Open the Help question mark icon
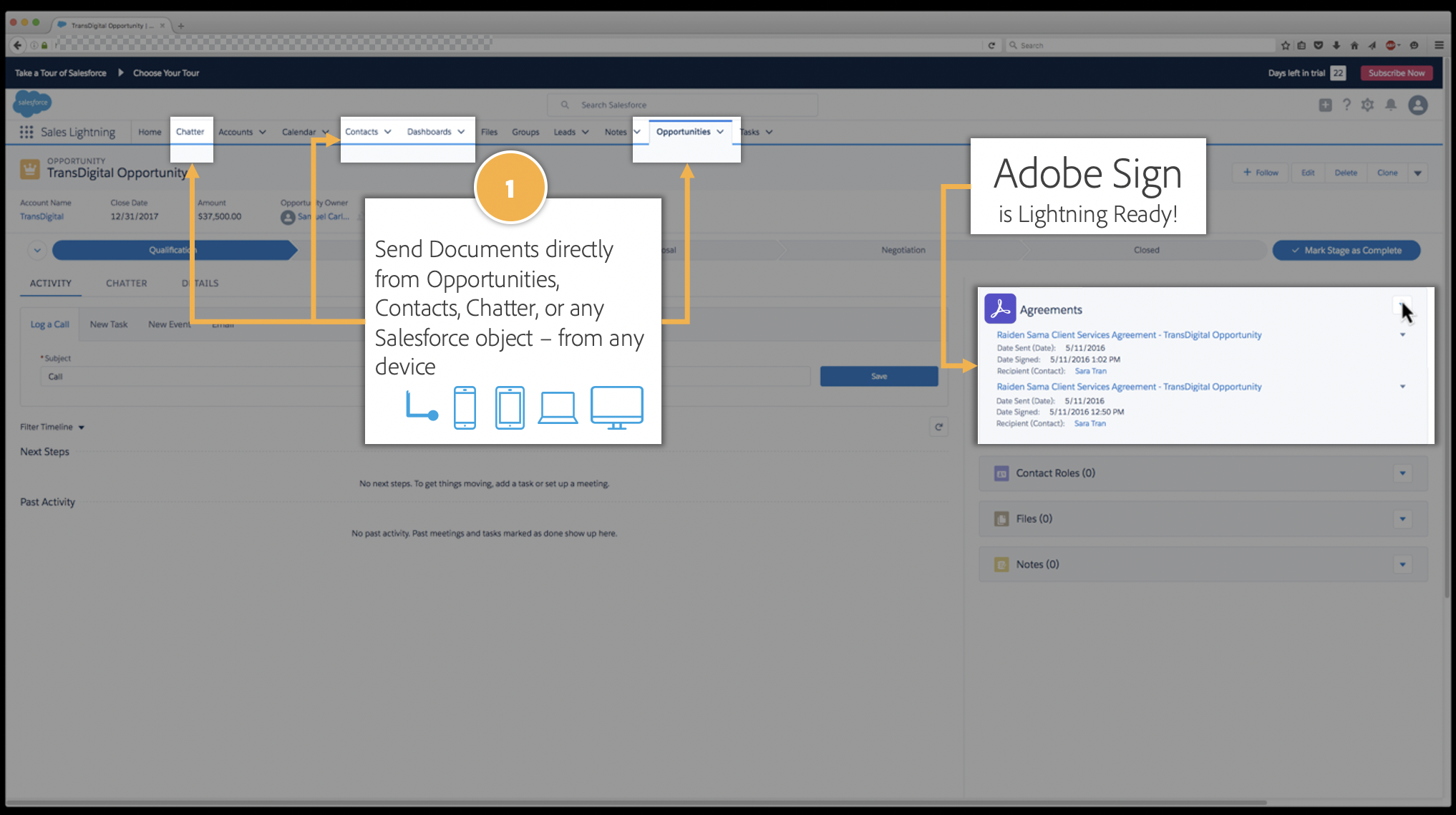The height and width of the screenshot is (815, 1456). click(1346, 105)
